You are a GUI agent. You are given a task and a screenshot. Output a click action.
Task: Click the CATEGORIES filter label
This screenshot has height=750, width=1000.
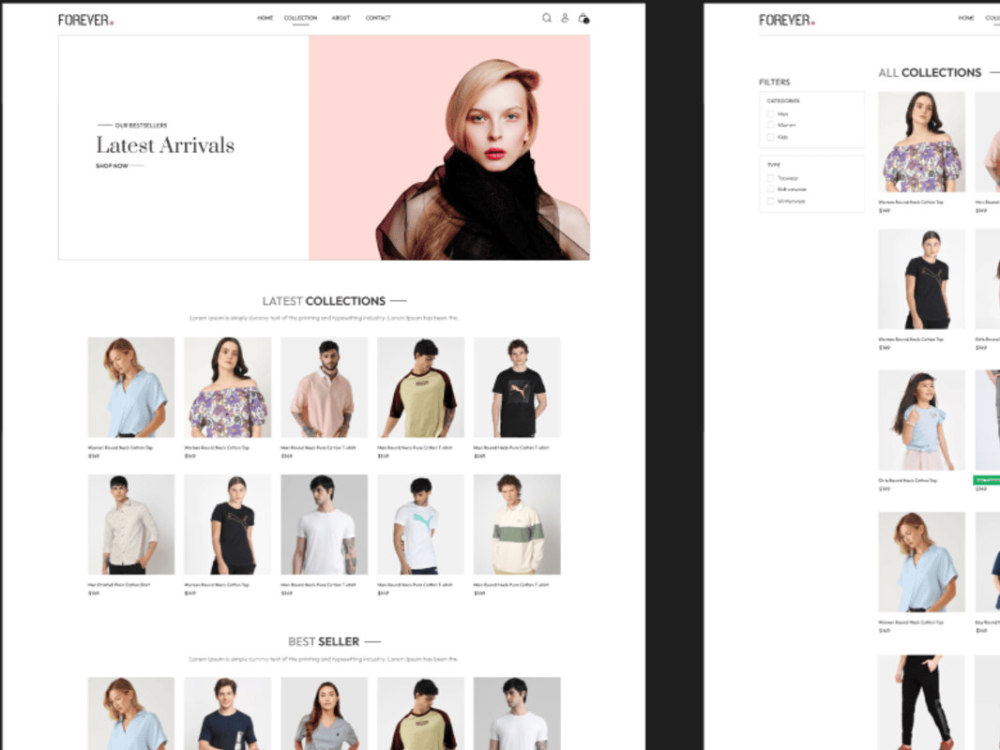pos(783,101)
